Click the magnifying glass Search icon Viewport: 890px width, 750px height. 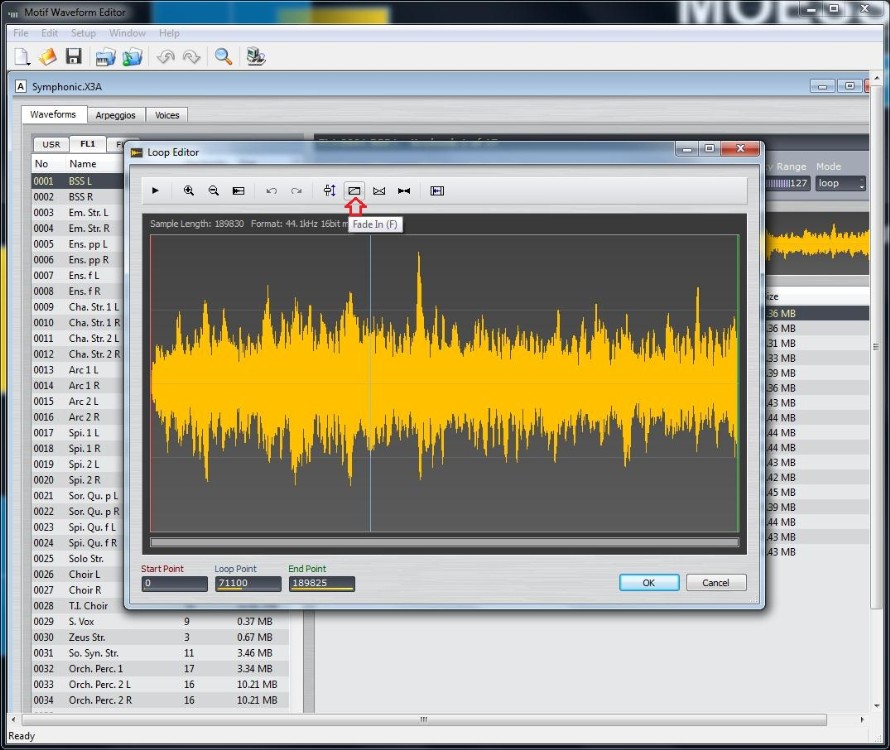[223, 57]
